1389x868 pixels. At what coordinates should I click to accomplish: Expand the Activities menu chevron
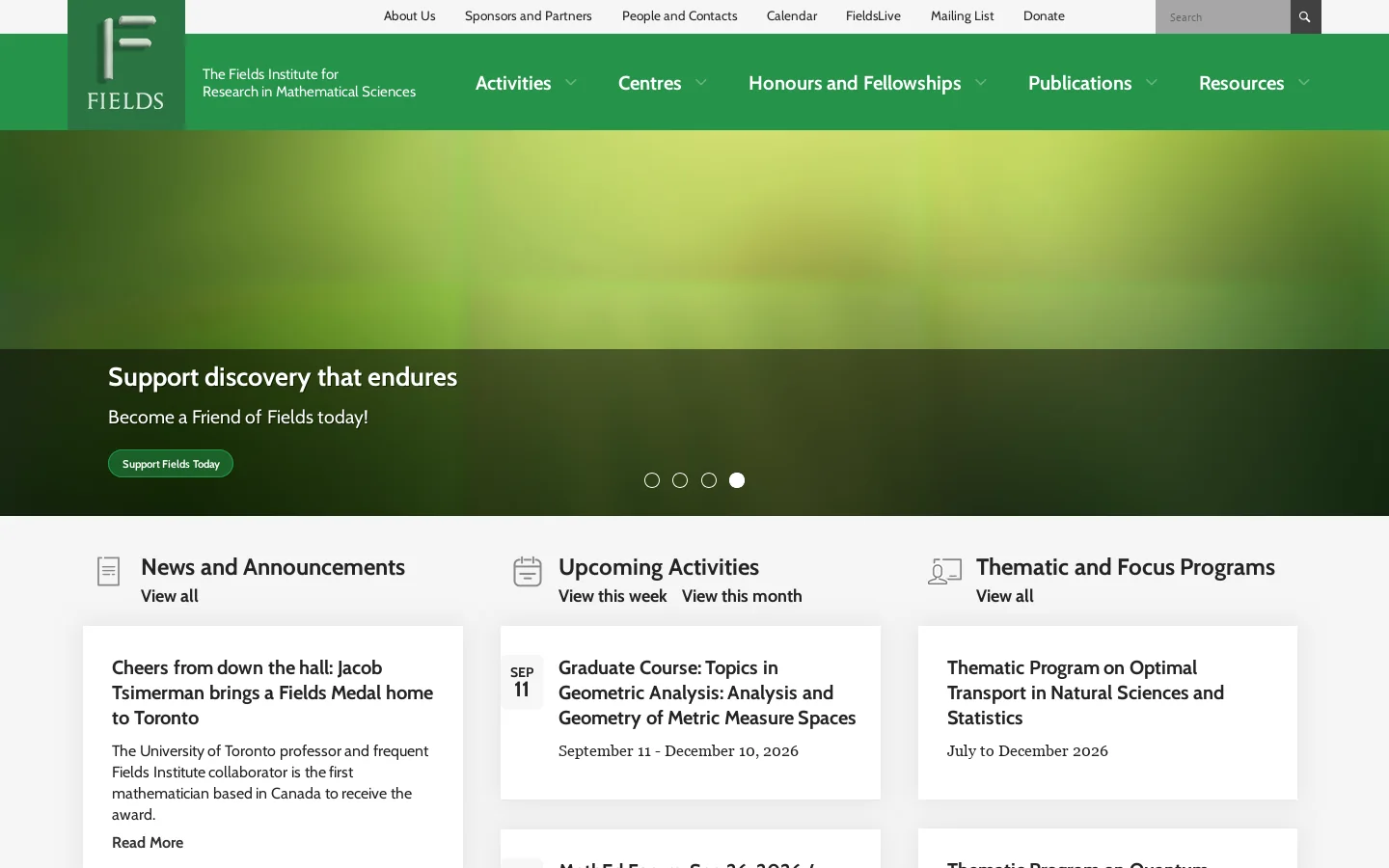point(571,83)
